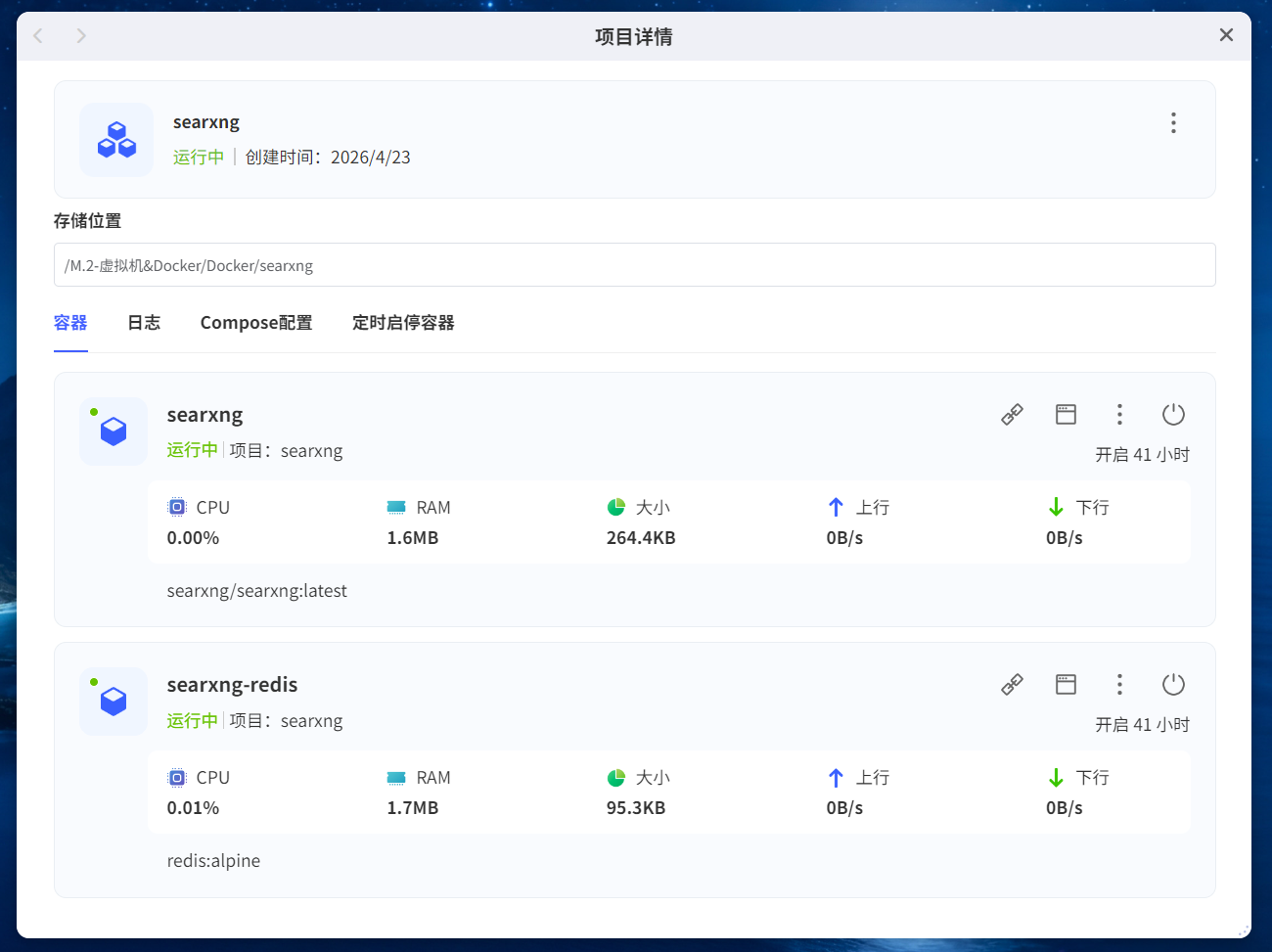Click the CPU chip icon for searxng-redis
The height and width of the screenshot is (952, 1272).
click(177, 778)
